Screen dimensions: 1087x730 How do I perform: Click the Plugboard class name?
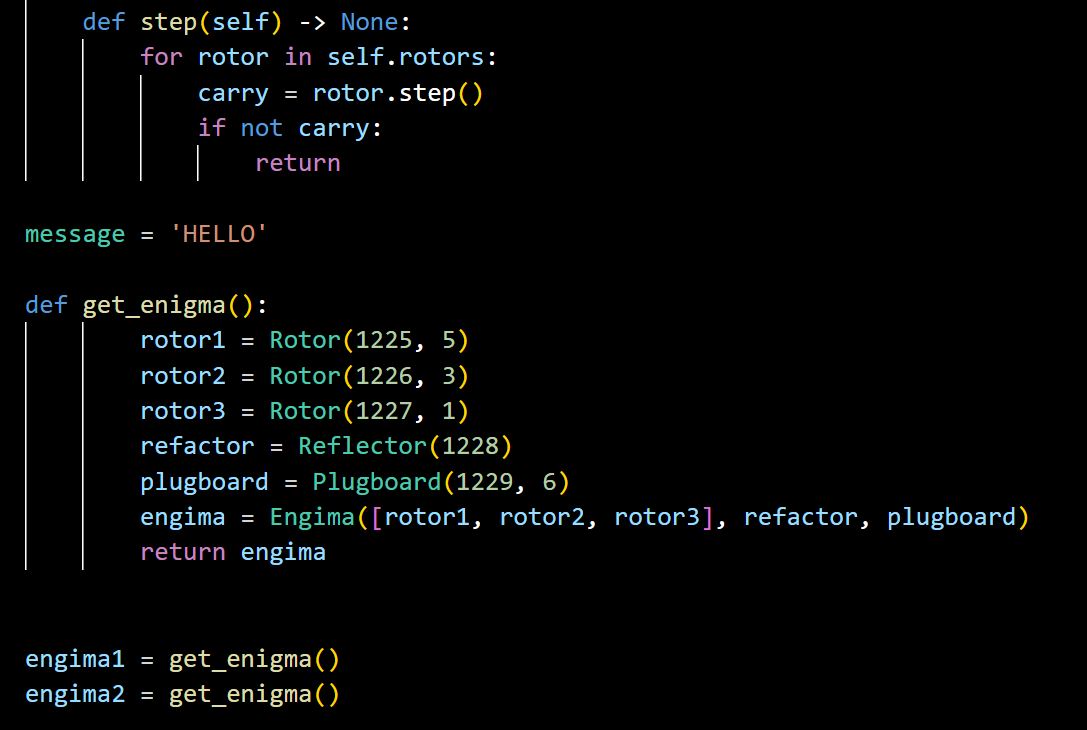click(x=376, y=482)
